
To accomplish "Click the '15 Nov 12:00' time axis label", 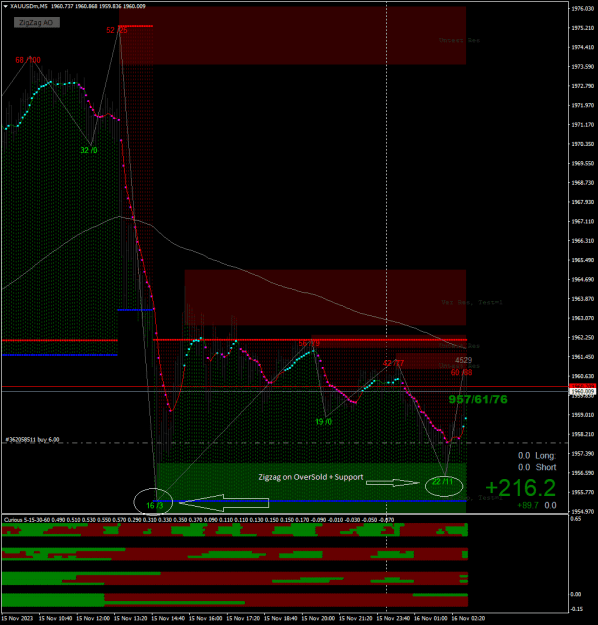I will coord(92,618).
